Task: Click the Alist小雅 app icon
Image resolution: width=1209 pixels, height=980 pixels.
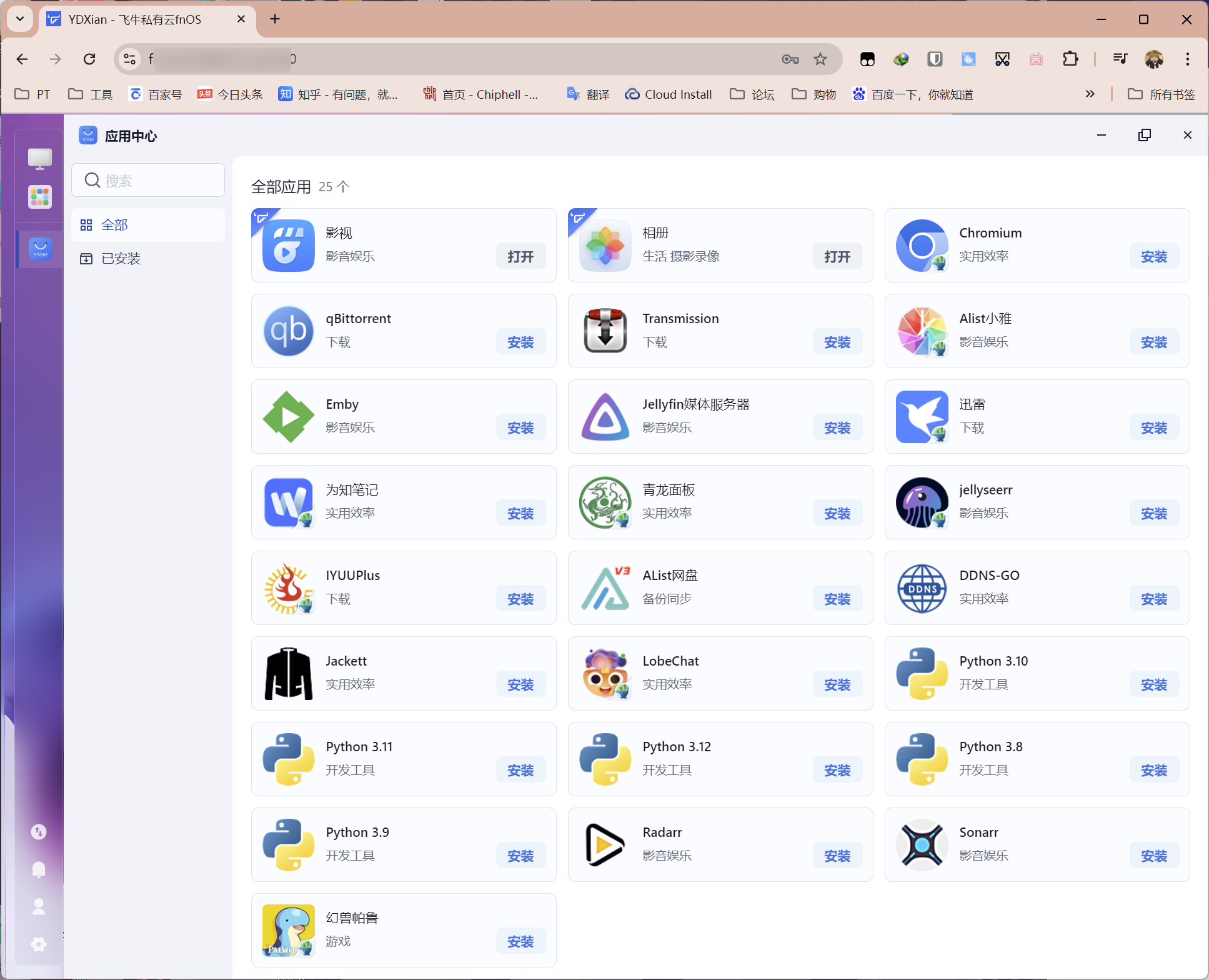Action: click(922, 331)
